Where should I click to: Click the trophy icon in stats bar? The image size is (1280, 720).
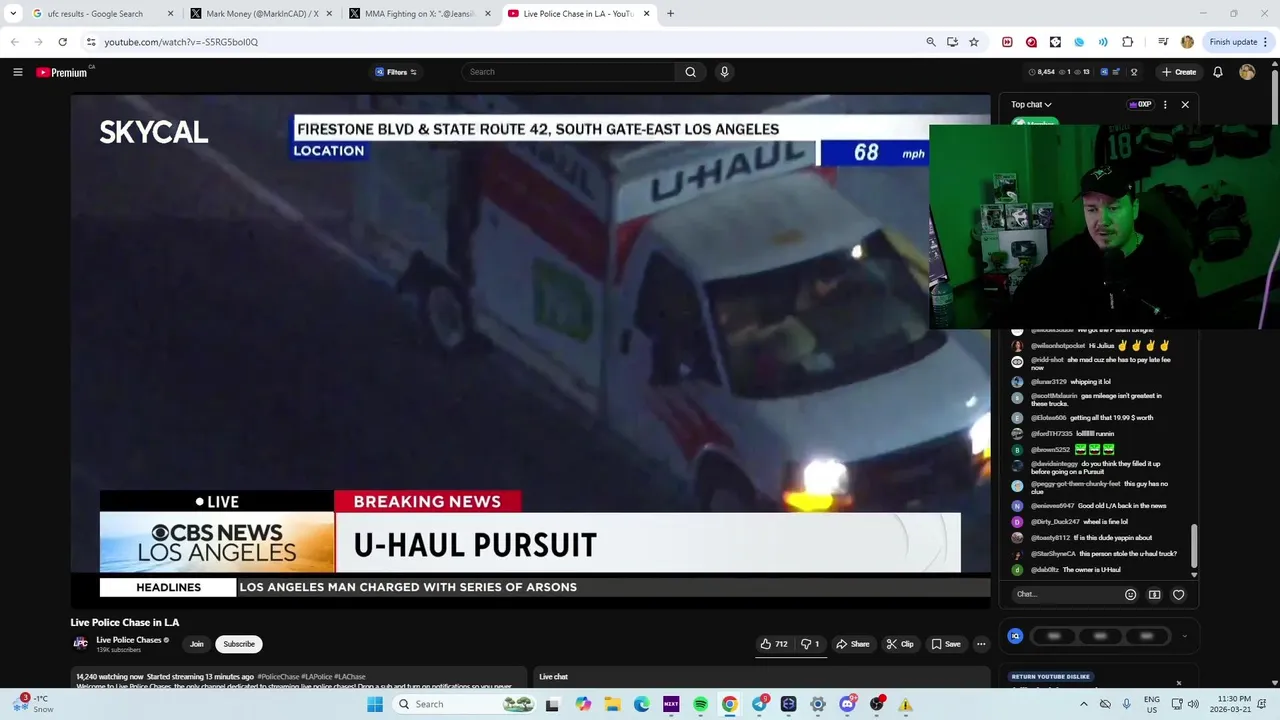[1134, 72]
